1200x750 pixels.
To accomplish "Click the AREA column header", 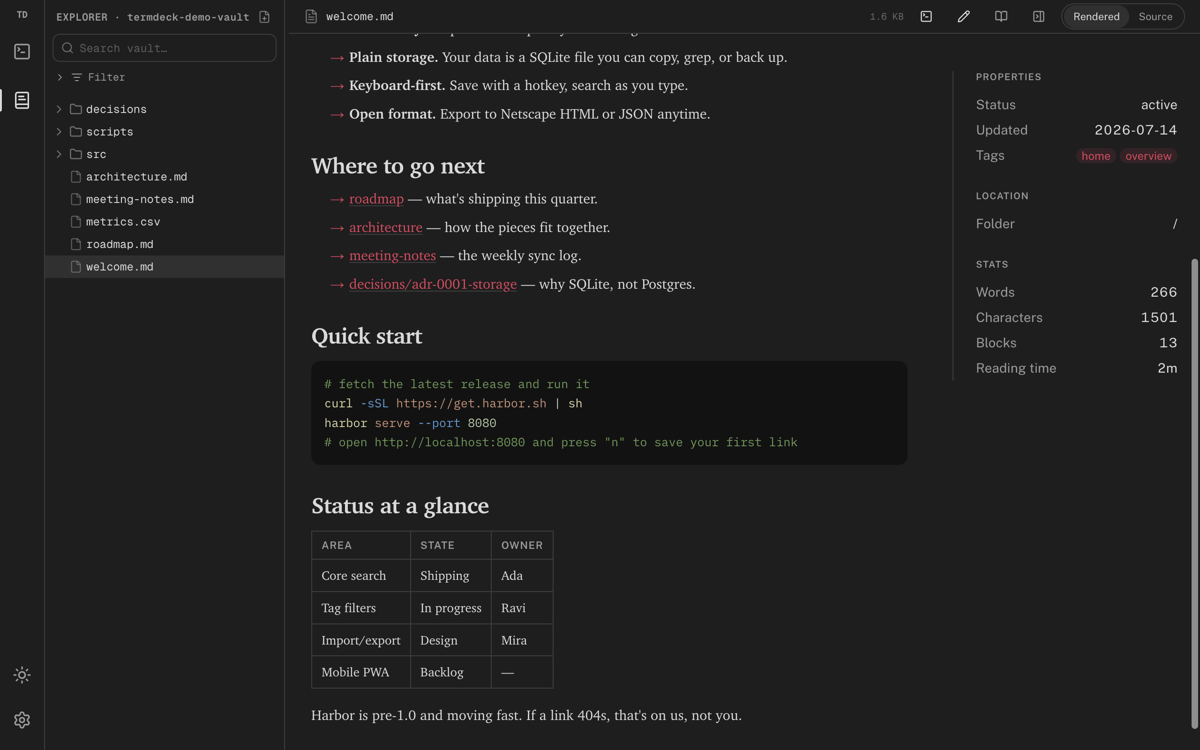I will tap(361, 545).
